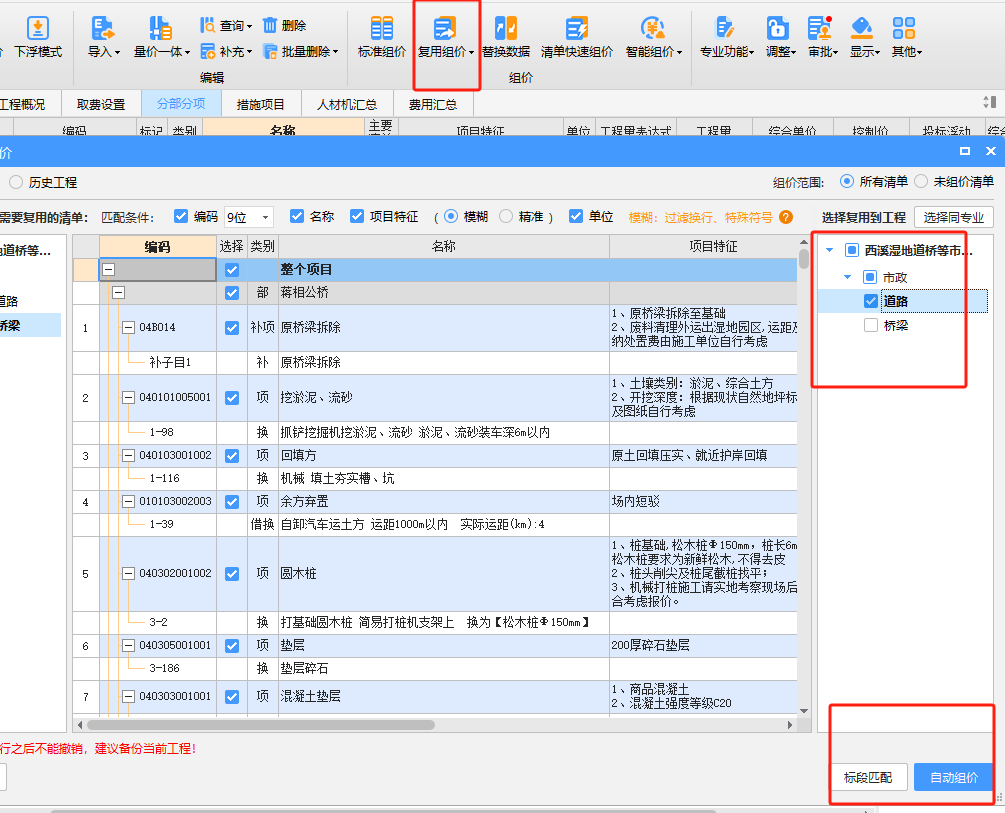Collapse the 西溪湿地道桥 tree node
This screenshot has height=813, width=1005.
(830, 250)
